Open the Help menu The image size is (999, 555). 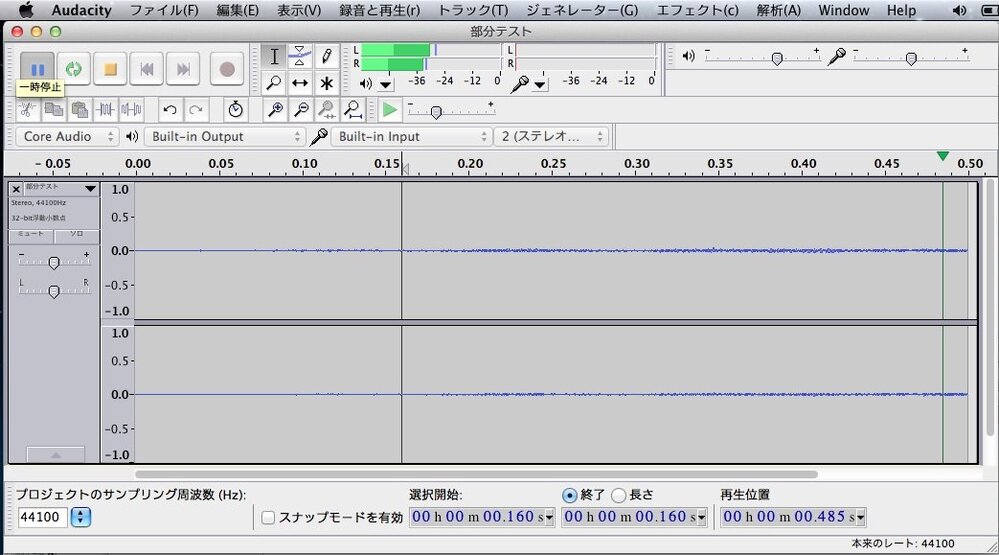click(x=902, y=10)
